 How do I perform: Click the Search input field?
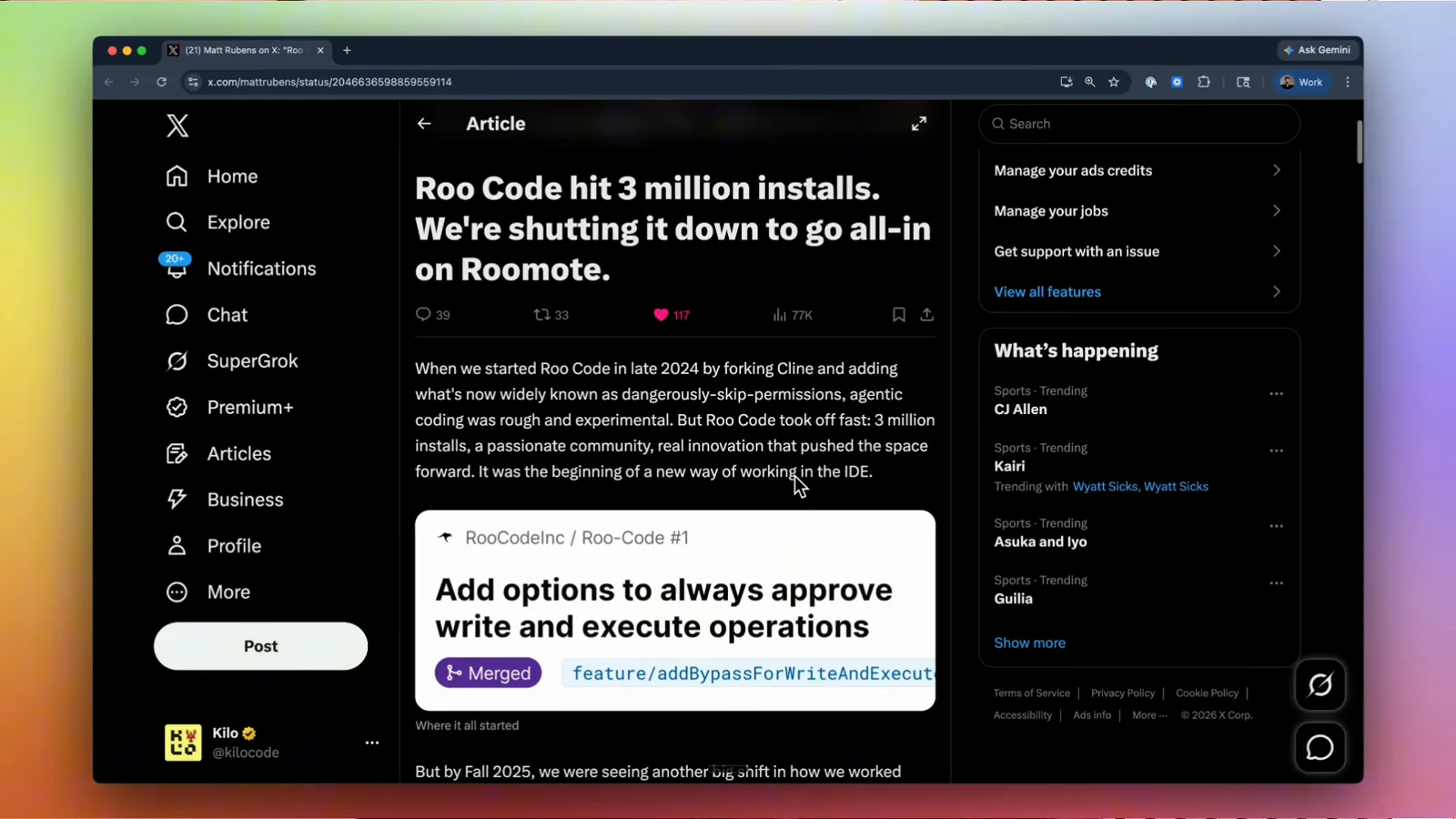[1139, 124]
